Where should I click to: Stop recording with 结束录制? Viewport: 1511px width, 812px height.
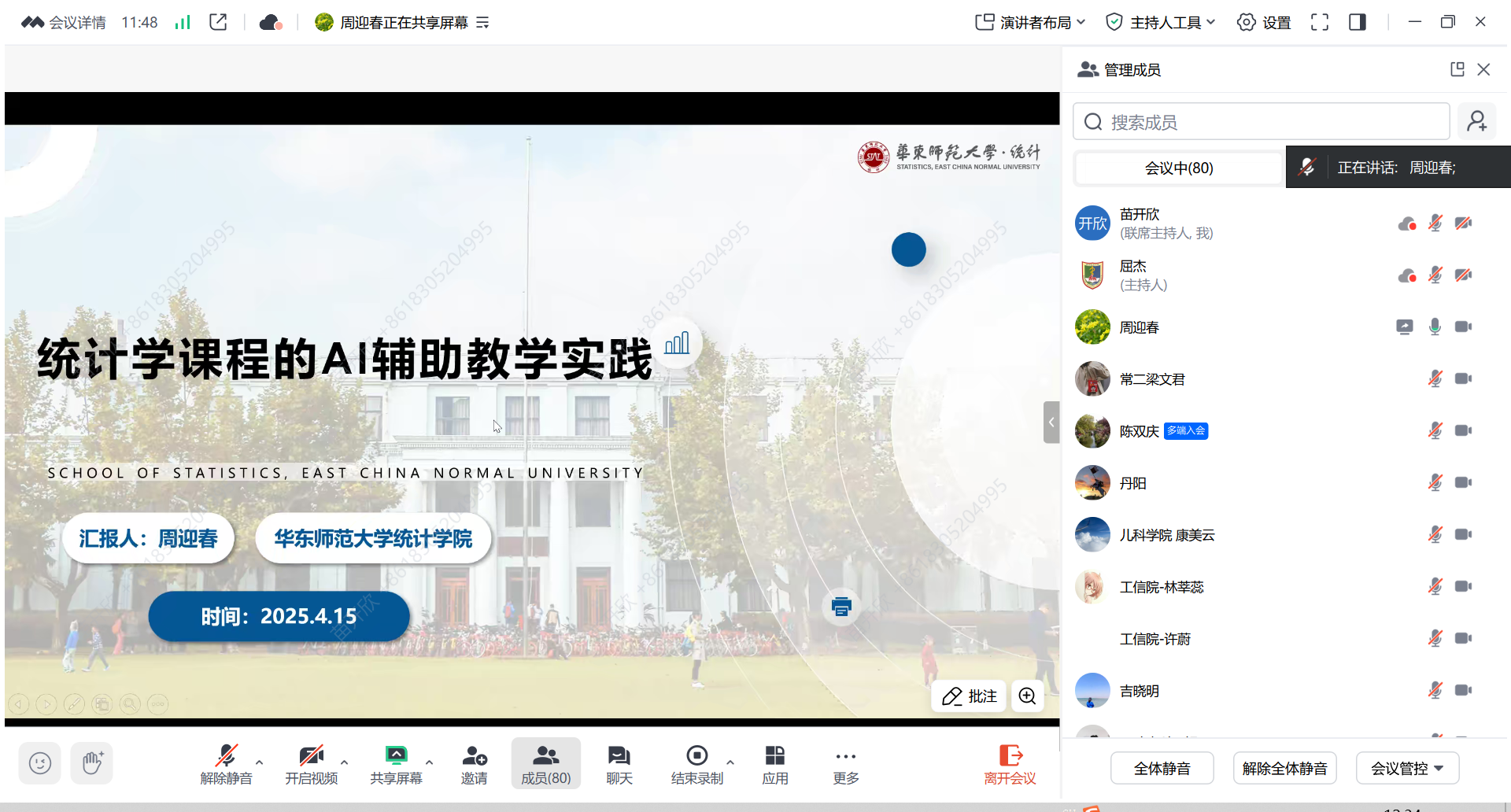click(x=697, y=765)
